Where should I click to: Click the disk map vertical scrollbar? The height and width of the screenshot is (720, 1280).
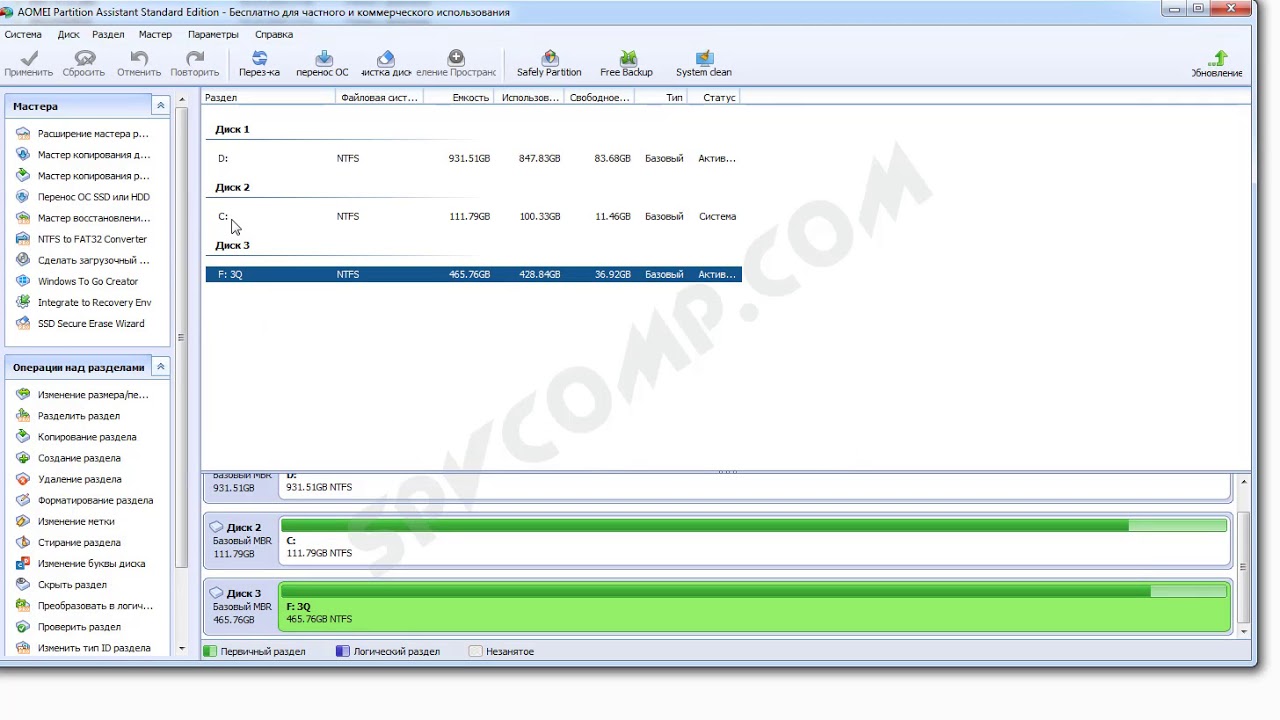tap(1244, 566)
